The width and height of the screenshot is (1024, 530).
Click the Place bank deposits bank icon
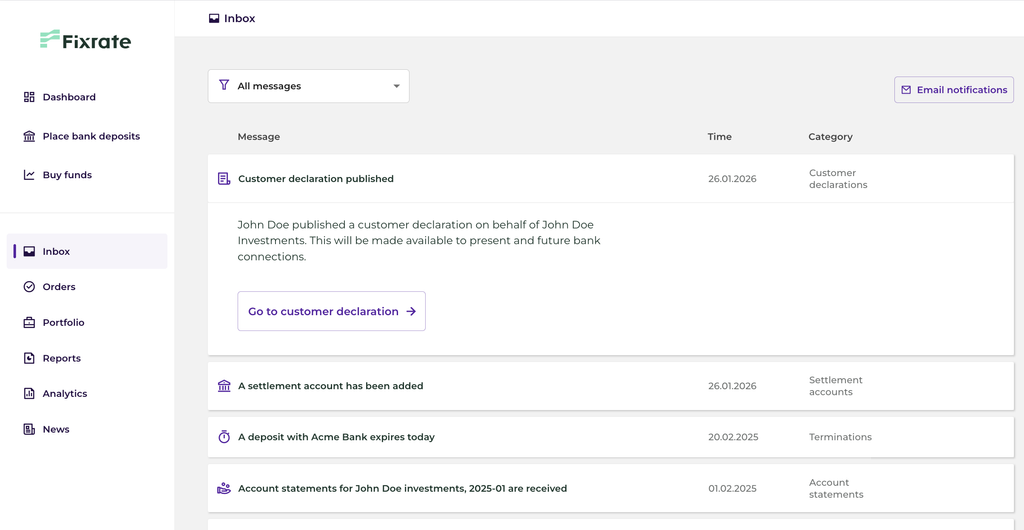coord(29,136)
